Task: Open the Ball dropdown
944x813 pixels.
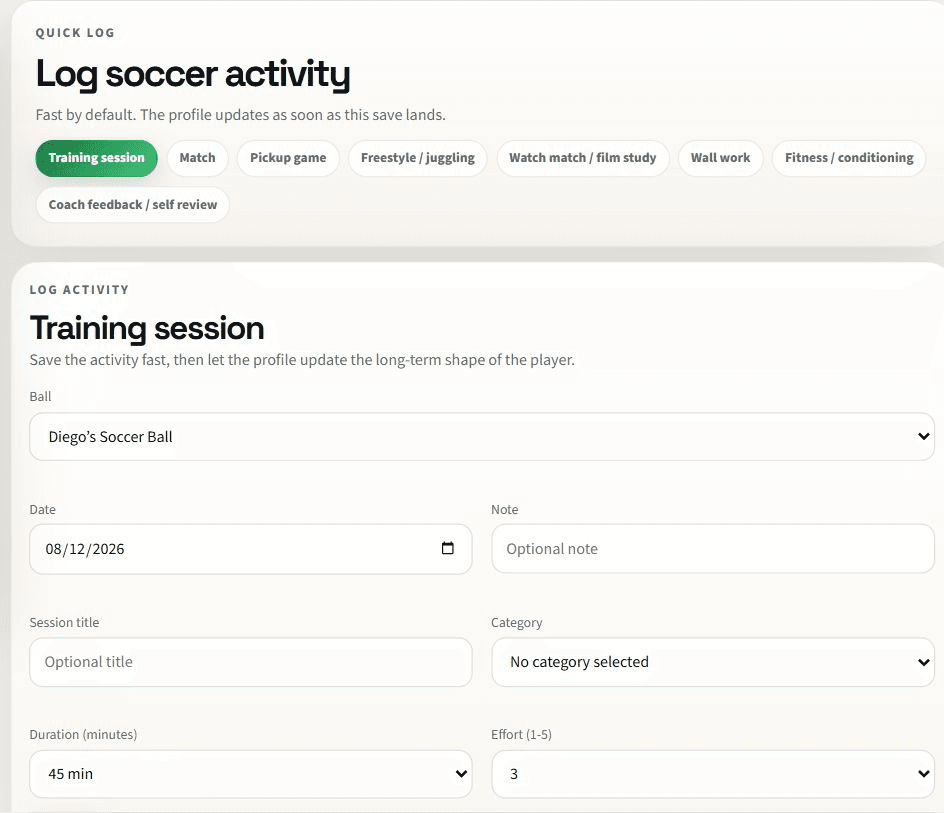Action: (482, 437)
